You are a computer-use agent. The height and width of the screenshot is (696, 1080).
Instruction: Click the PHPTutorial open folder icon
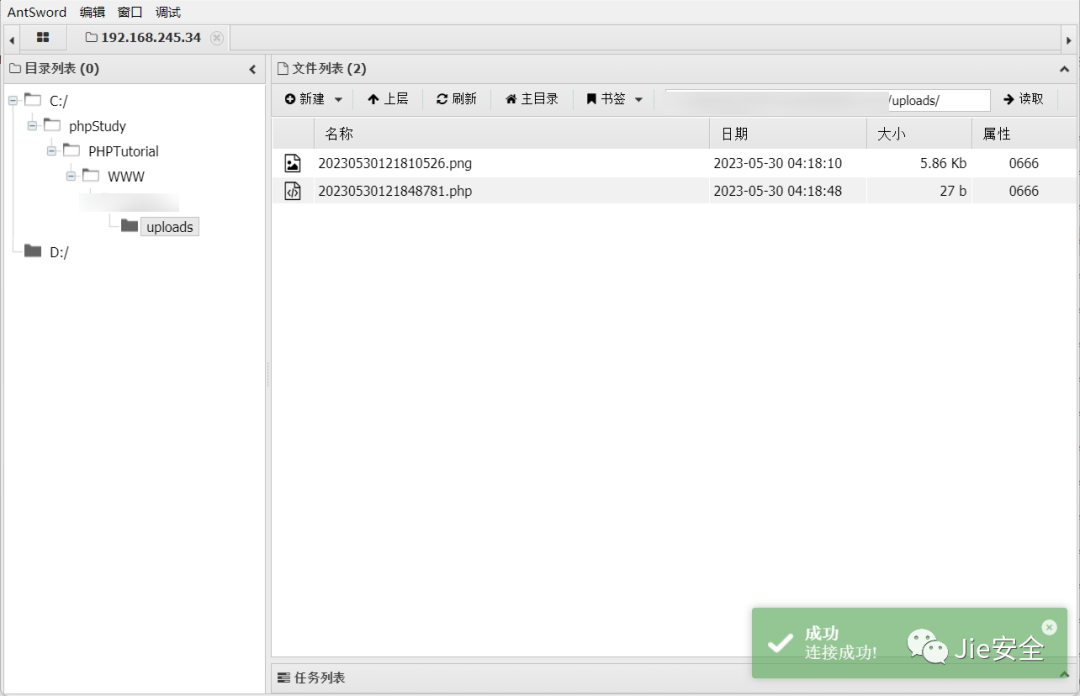pyautogui.click(x=72, y=149)
